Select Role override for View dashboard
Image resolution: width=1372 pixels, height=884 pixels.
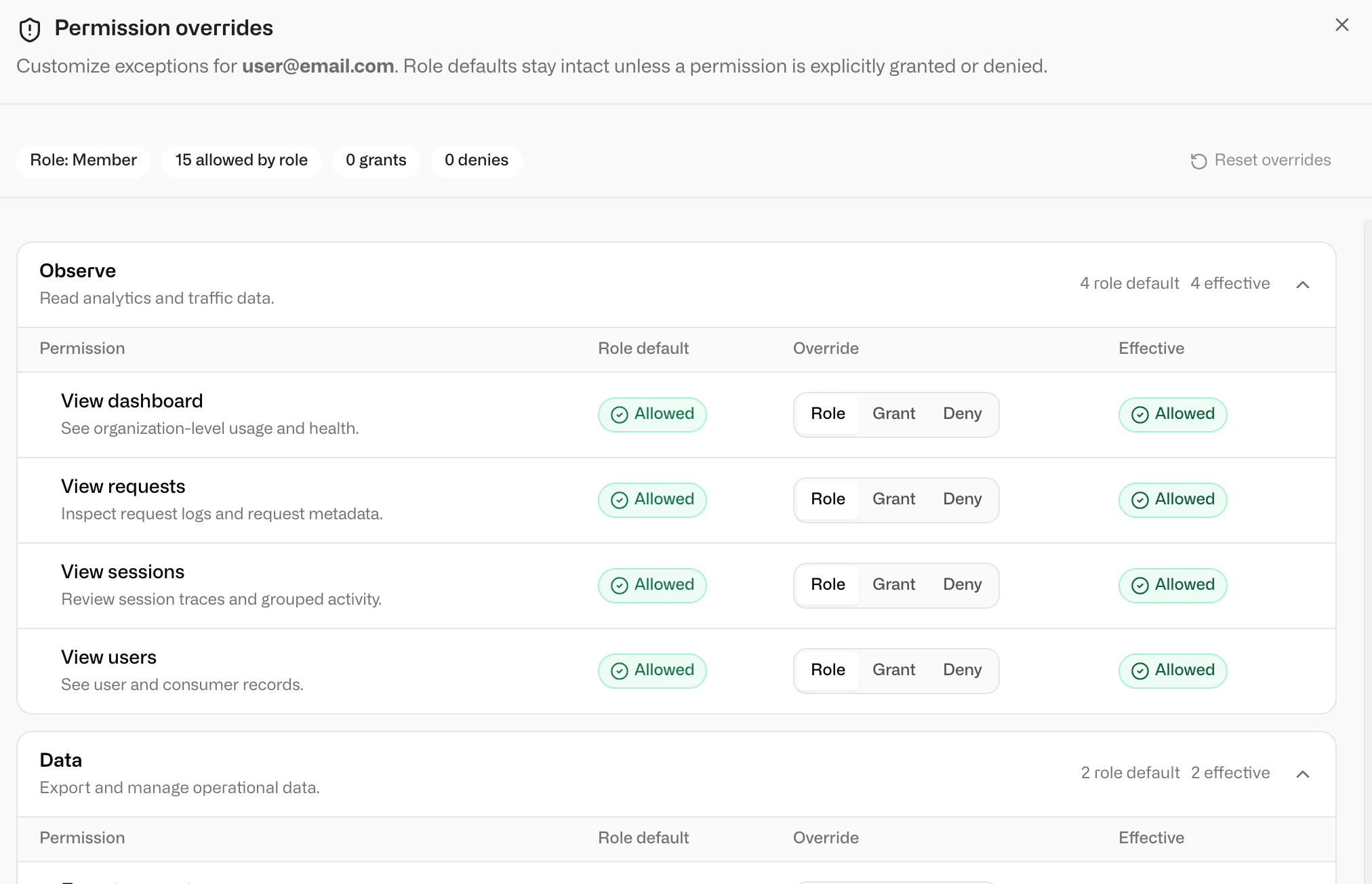click(x=828, y=414)
